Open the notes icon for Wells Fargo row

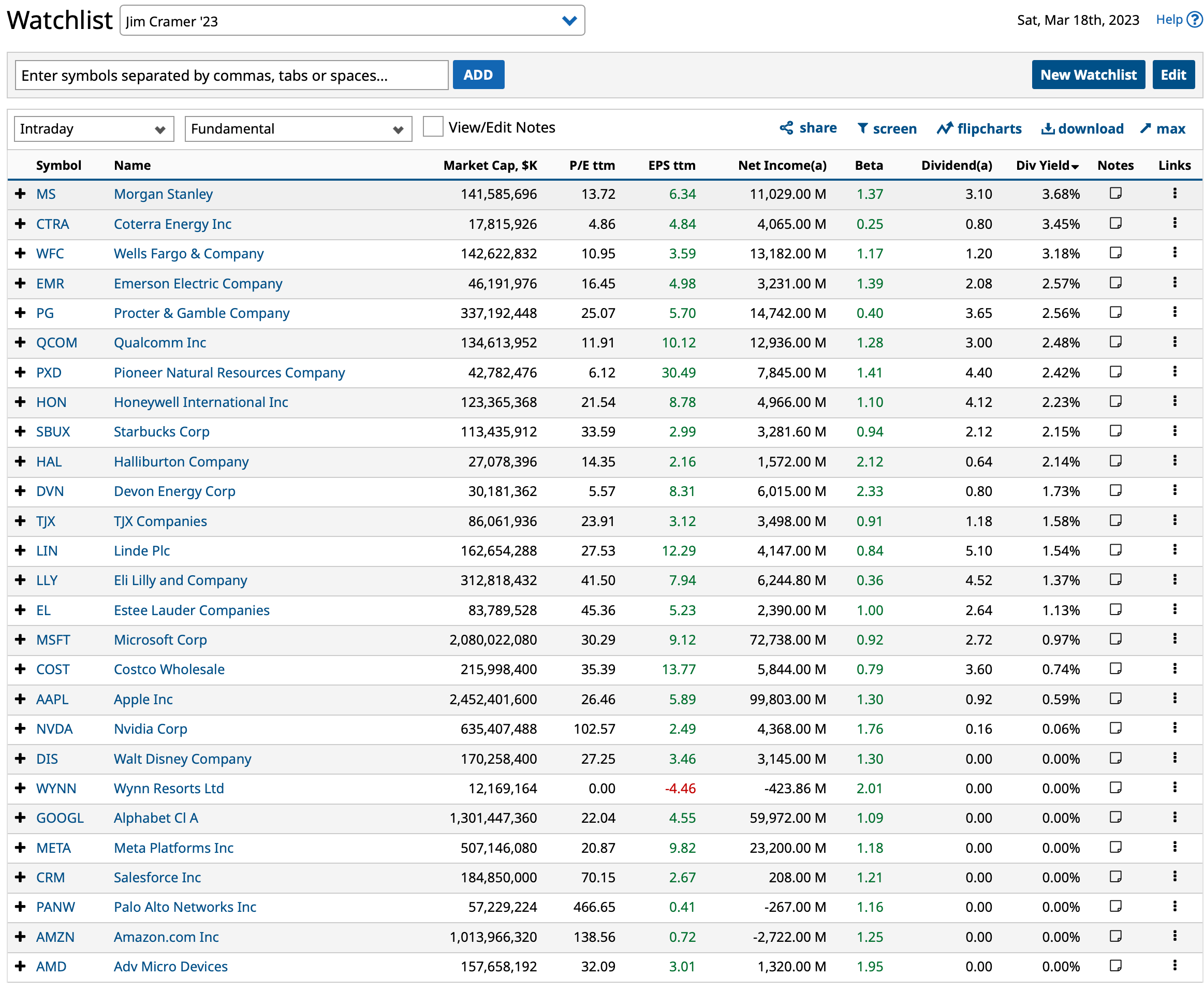tap(1115, 253)
